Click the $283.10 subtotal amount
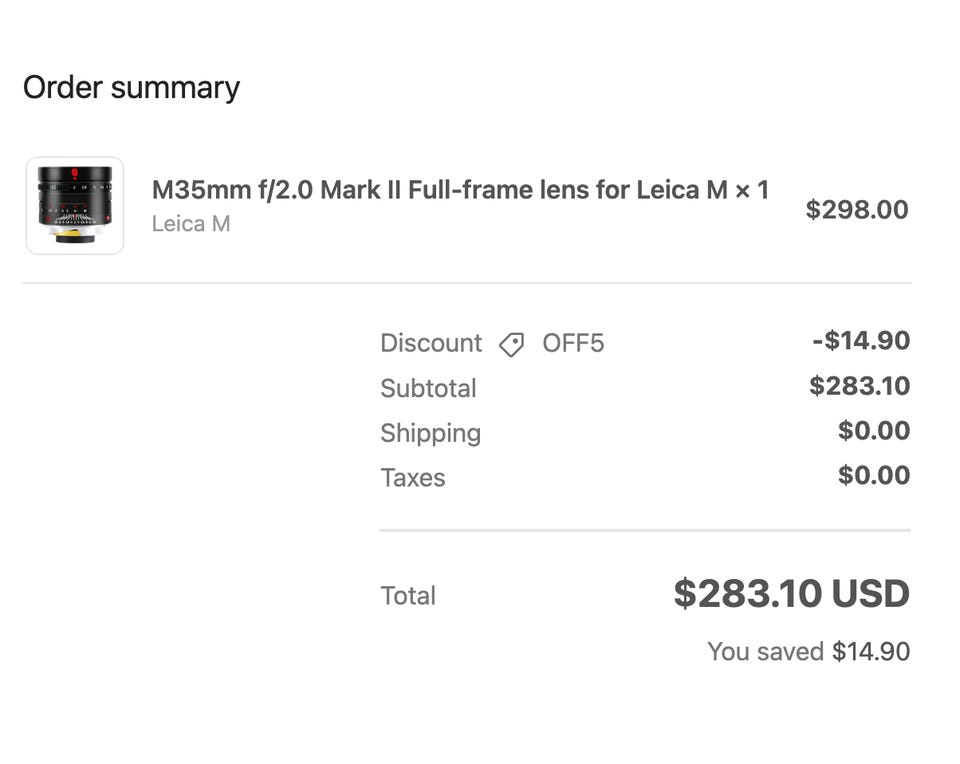This screenshot has width=960, height=764. coord(859,386)
